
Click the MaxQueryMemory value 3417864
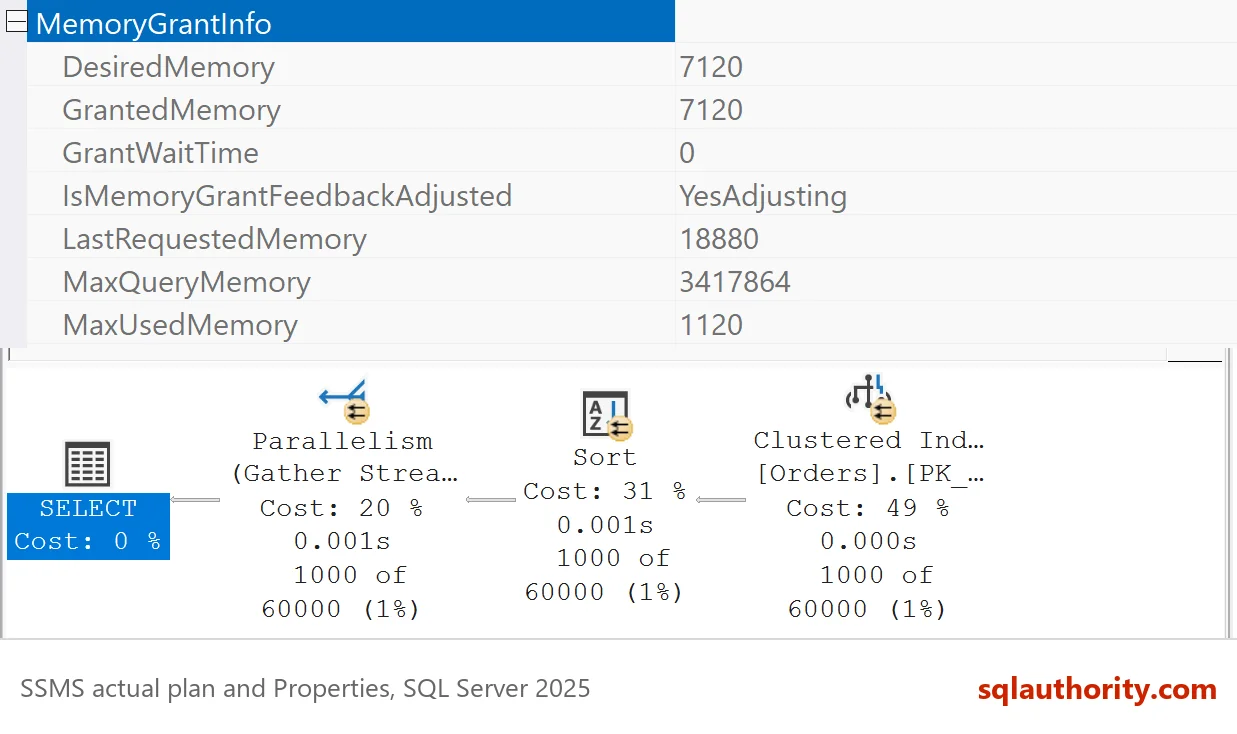point(735,282)
